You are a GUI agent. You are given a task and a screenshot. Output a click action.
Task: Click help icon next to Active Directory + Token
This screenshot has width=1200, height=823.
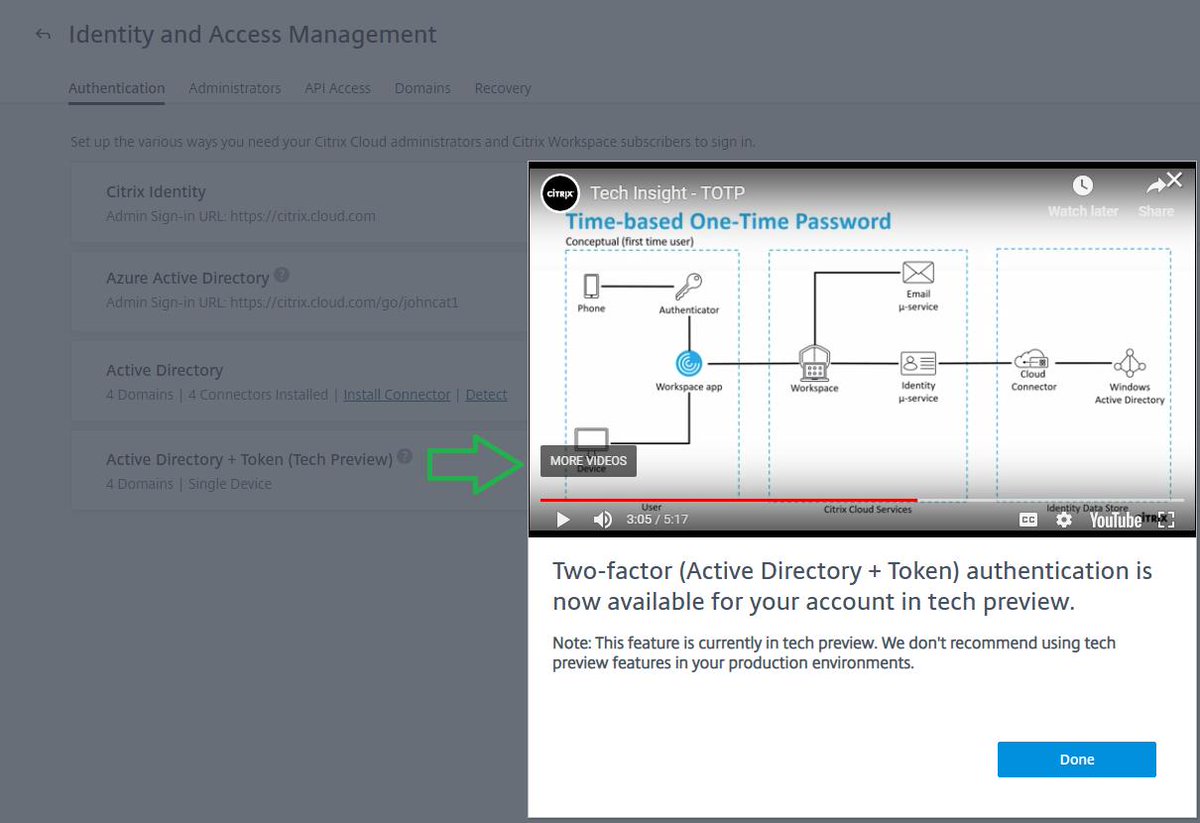pyautogui.click(x=404, y=457)
